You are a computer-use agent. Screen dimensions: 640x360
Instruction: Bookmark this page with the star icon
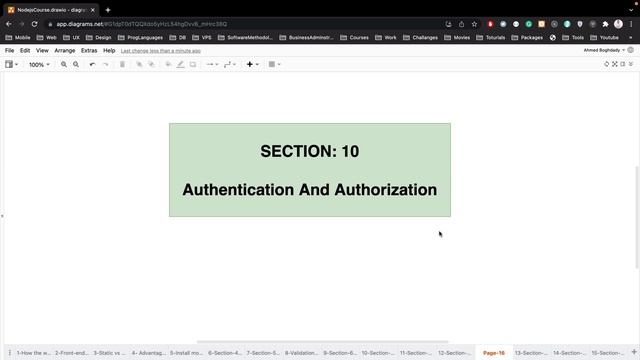[x=474, y=24]
